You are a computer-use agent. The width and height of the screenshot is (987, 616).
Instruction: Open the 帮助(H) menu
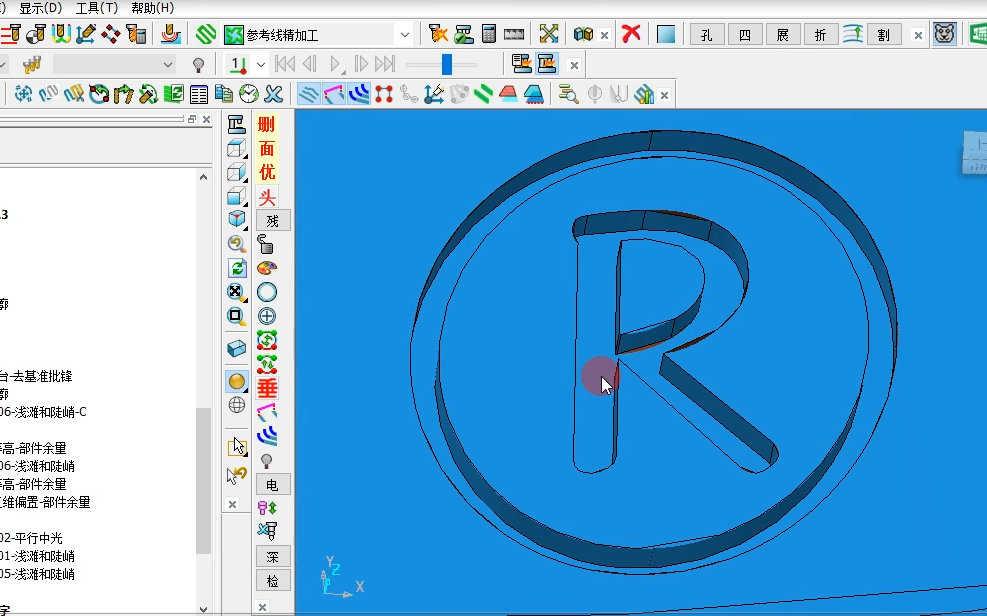152,8
